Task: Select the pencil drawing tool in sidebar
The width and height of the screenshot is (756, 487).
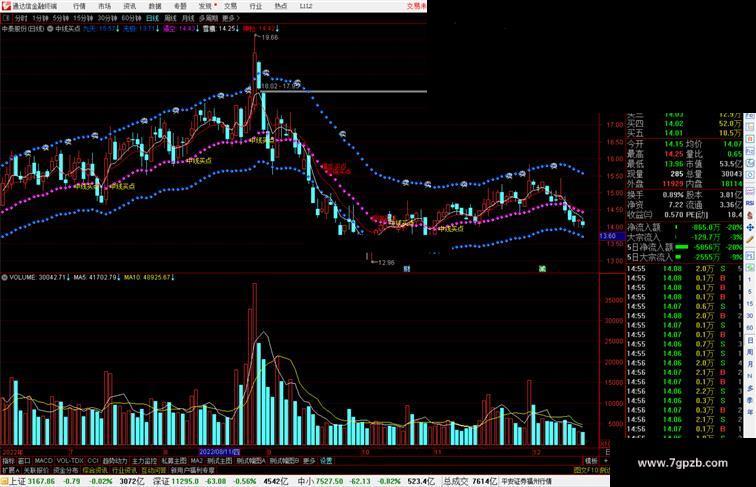Action: click(750, 239)
